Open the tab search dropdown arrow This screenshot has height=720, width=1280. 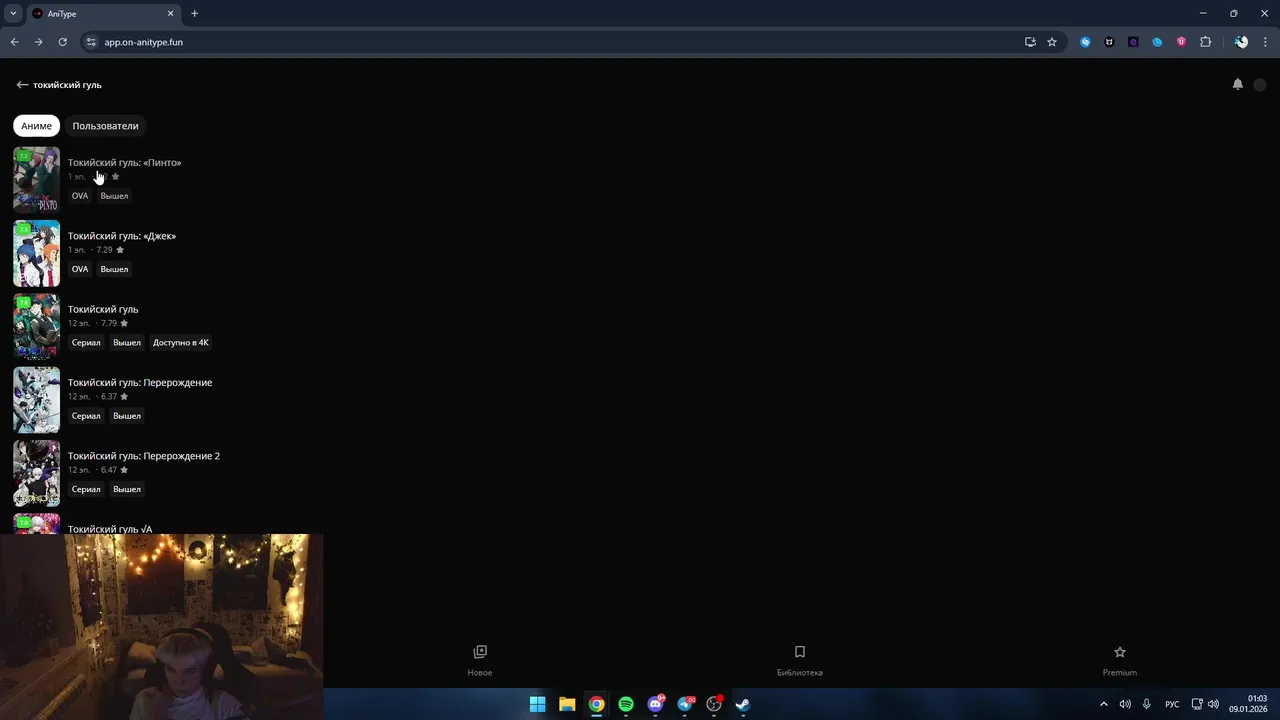tap(13, 14)
